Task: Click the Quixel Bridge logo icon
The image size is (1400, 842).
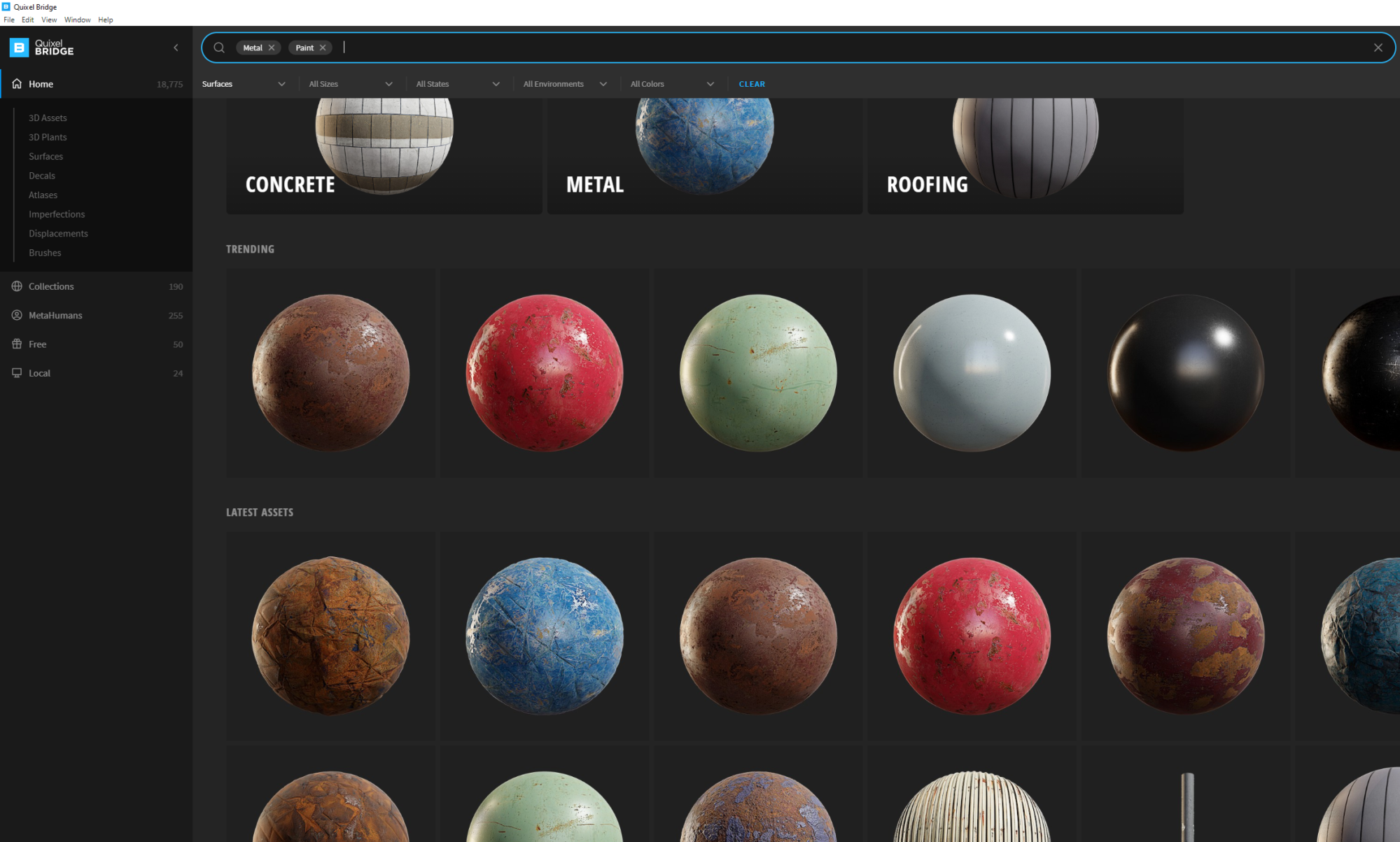Action: pos(19,48)
